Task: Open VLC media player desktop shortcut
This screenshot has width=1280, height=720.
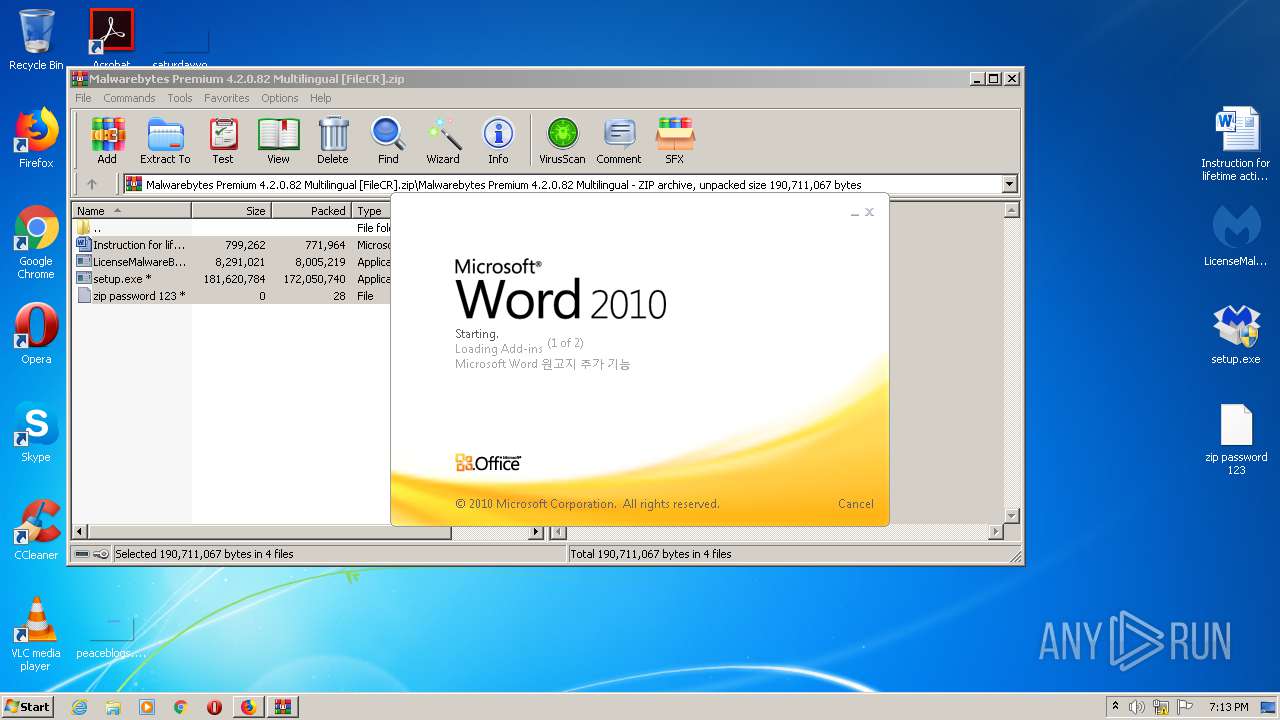Action: click(x=36, y=634)
